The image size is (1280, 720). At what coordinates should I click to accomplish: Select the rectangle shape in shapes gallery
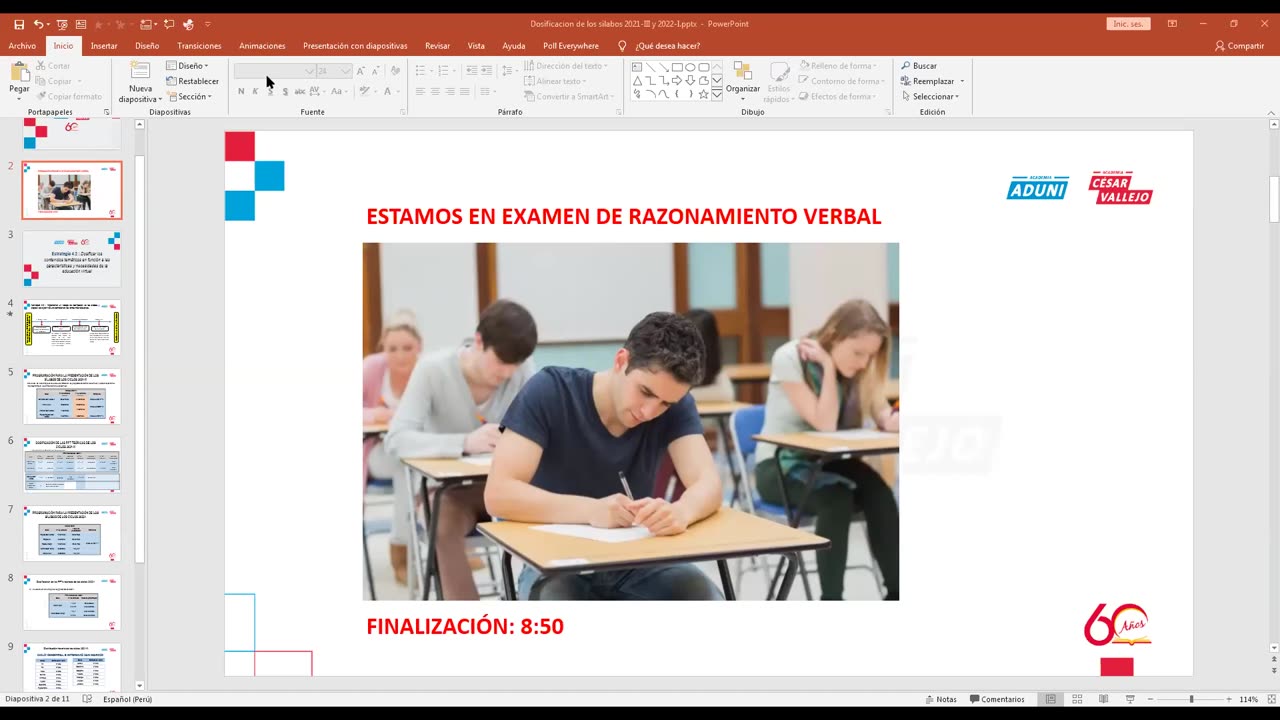tap(677, 67)
